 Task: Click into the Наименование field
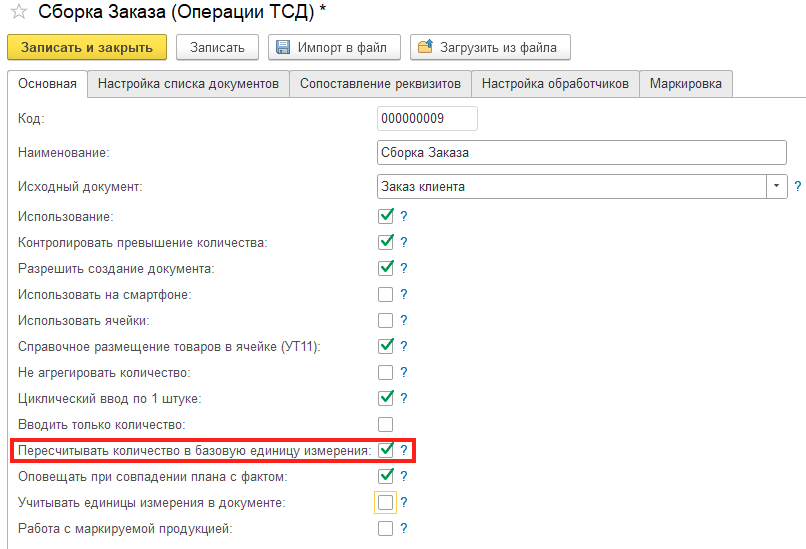(581, 153)
